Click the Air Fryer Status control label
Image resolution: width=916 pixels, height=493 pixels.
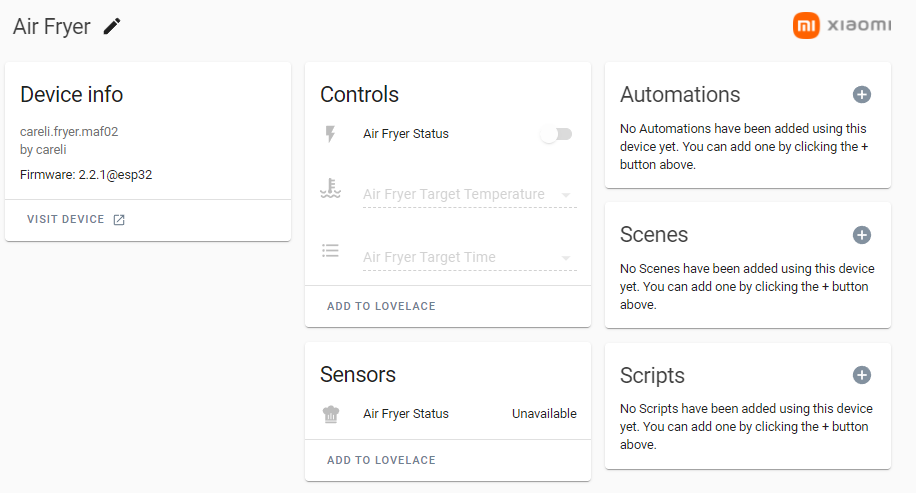click(x=406, y=134)
